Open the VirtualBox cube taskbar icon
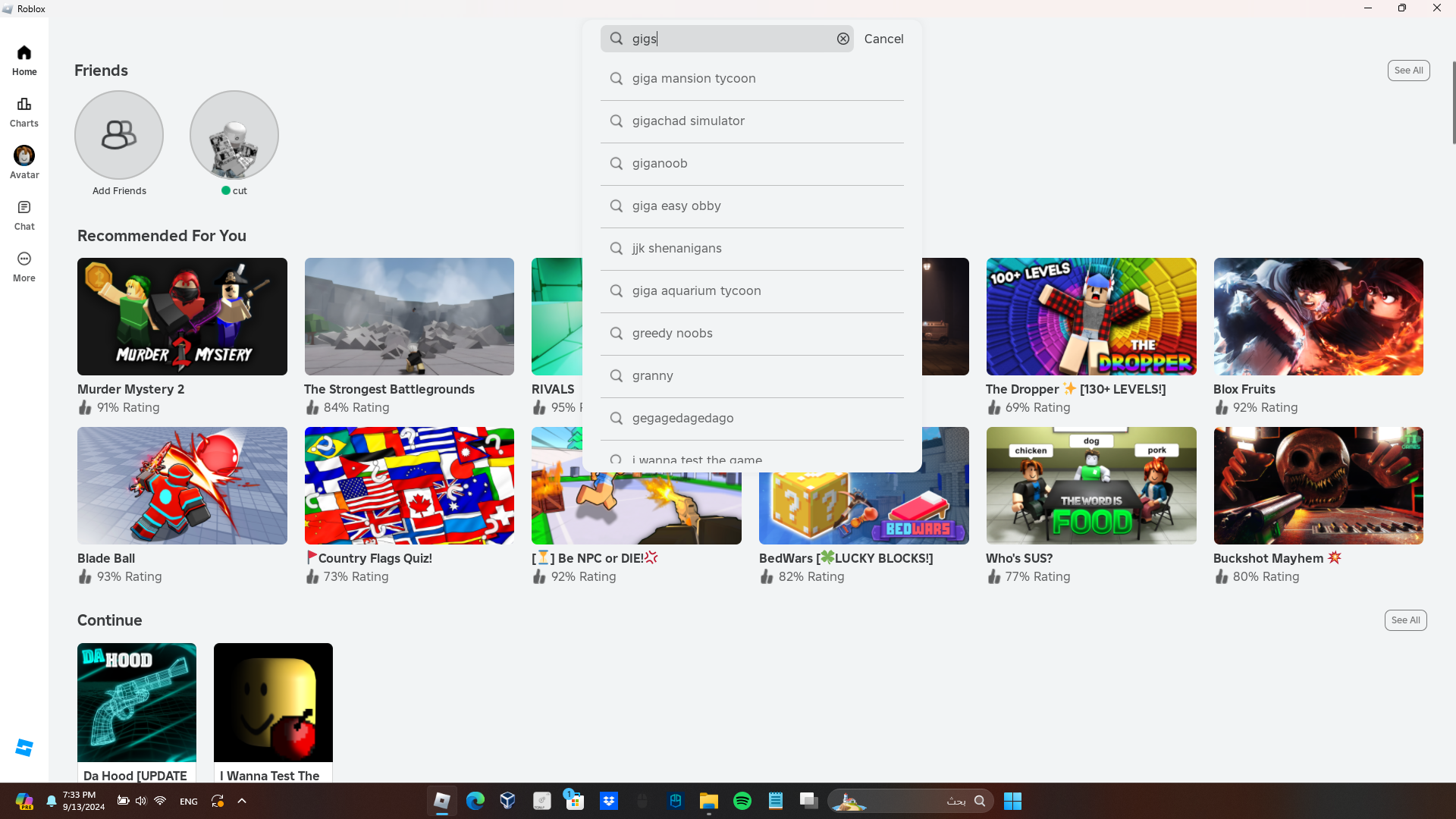Image resolution: width=1456 pixels, height=819 pixels. 508,801
